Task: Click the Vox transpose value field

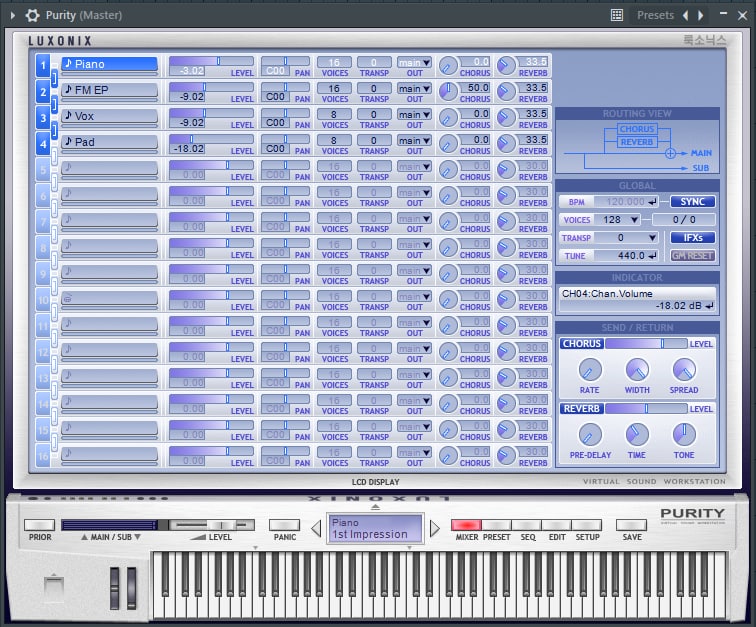Action: 374,115
